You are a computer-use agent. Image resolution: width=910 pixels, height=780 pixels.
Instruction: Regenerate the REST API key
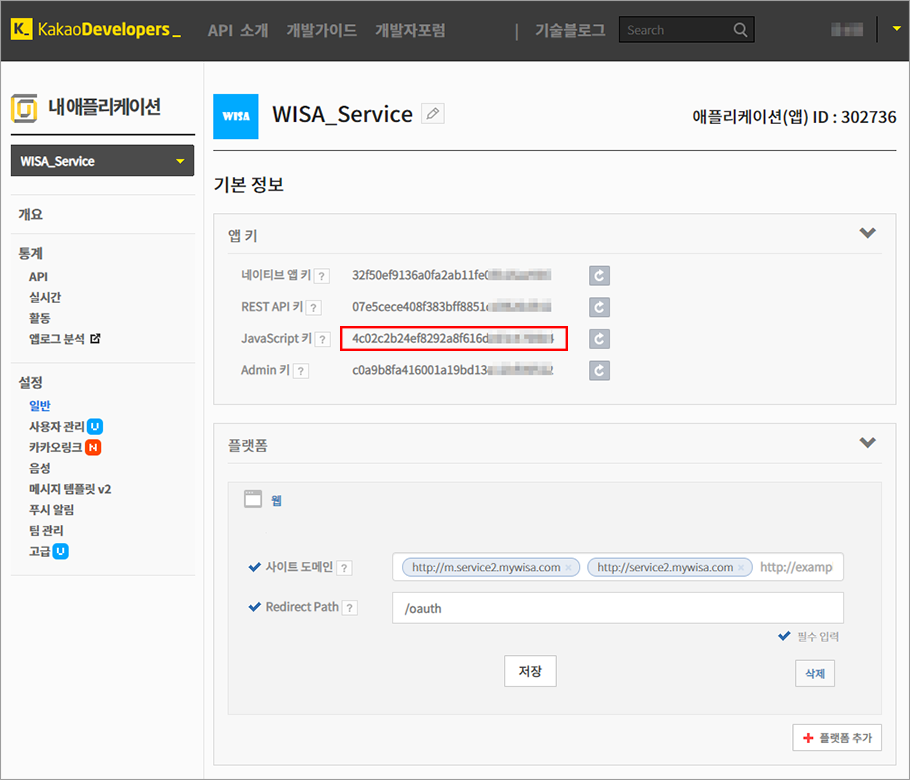click(600, 307)
